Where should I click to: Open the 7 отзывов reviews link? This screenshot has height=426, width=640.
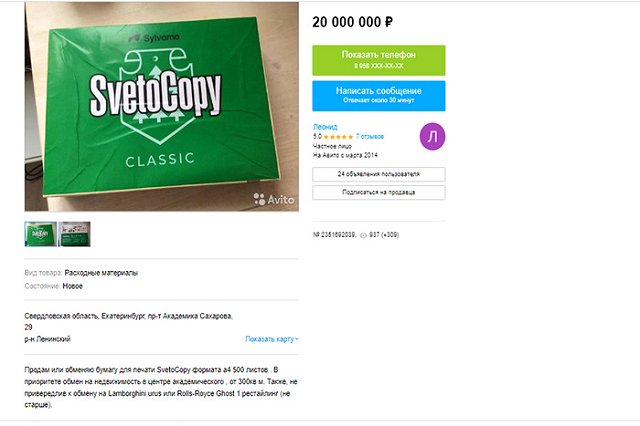[370, 136]
